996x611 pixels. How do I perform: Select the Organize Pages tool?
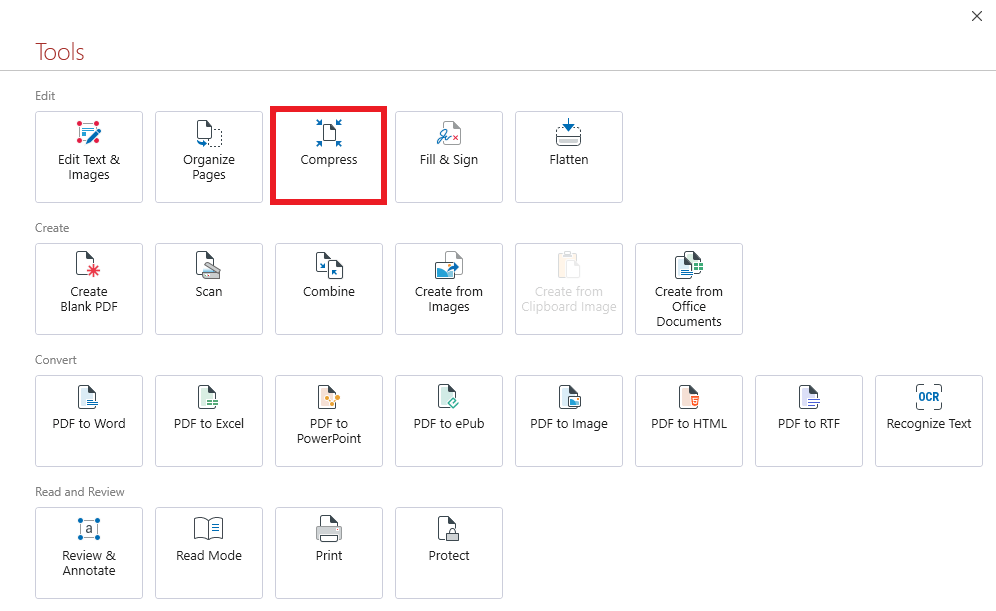point(209,157)
